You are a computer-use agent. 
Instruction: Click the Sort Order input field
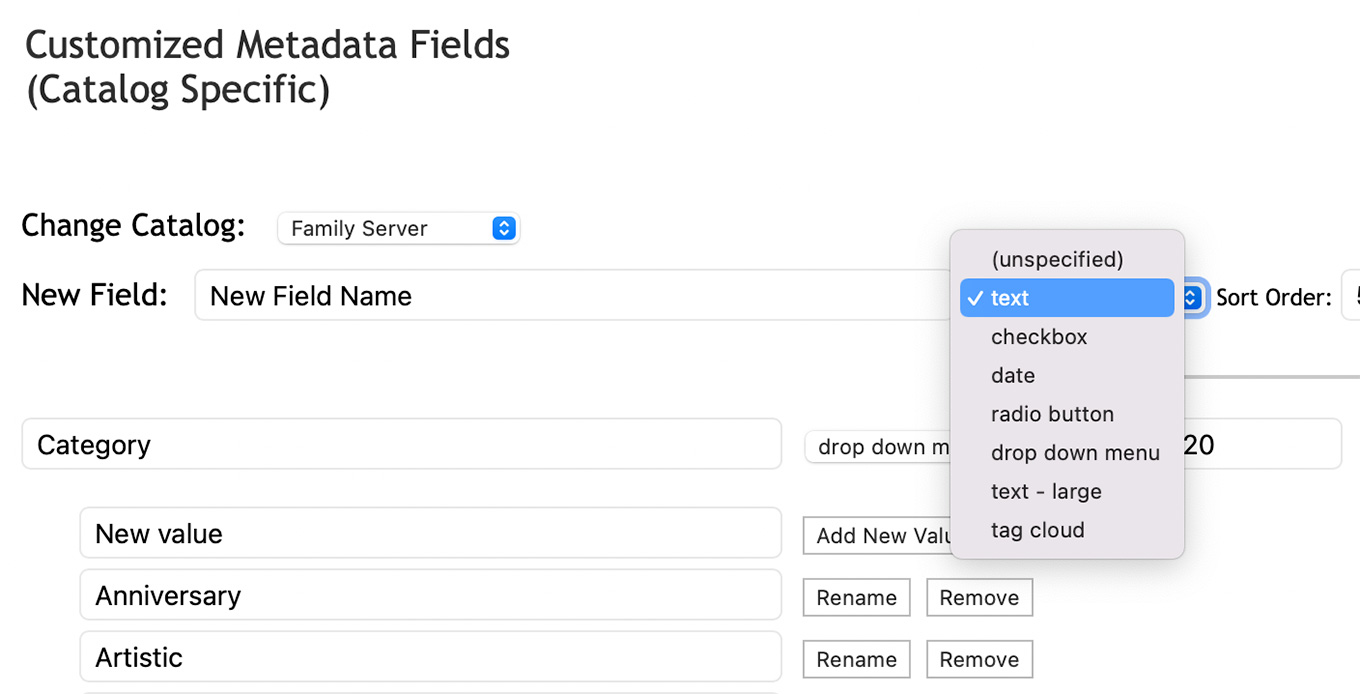tap(1351, 295)
